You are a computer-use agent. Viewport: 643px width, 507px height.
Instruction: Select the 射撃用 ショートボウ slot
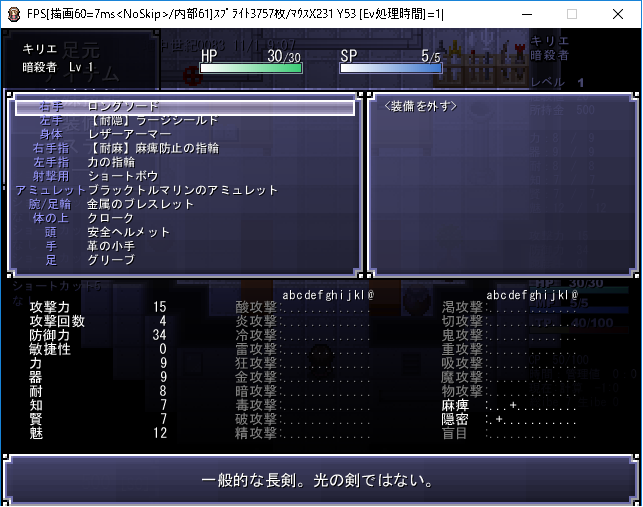click(x=185, y=176)
